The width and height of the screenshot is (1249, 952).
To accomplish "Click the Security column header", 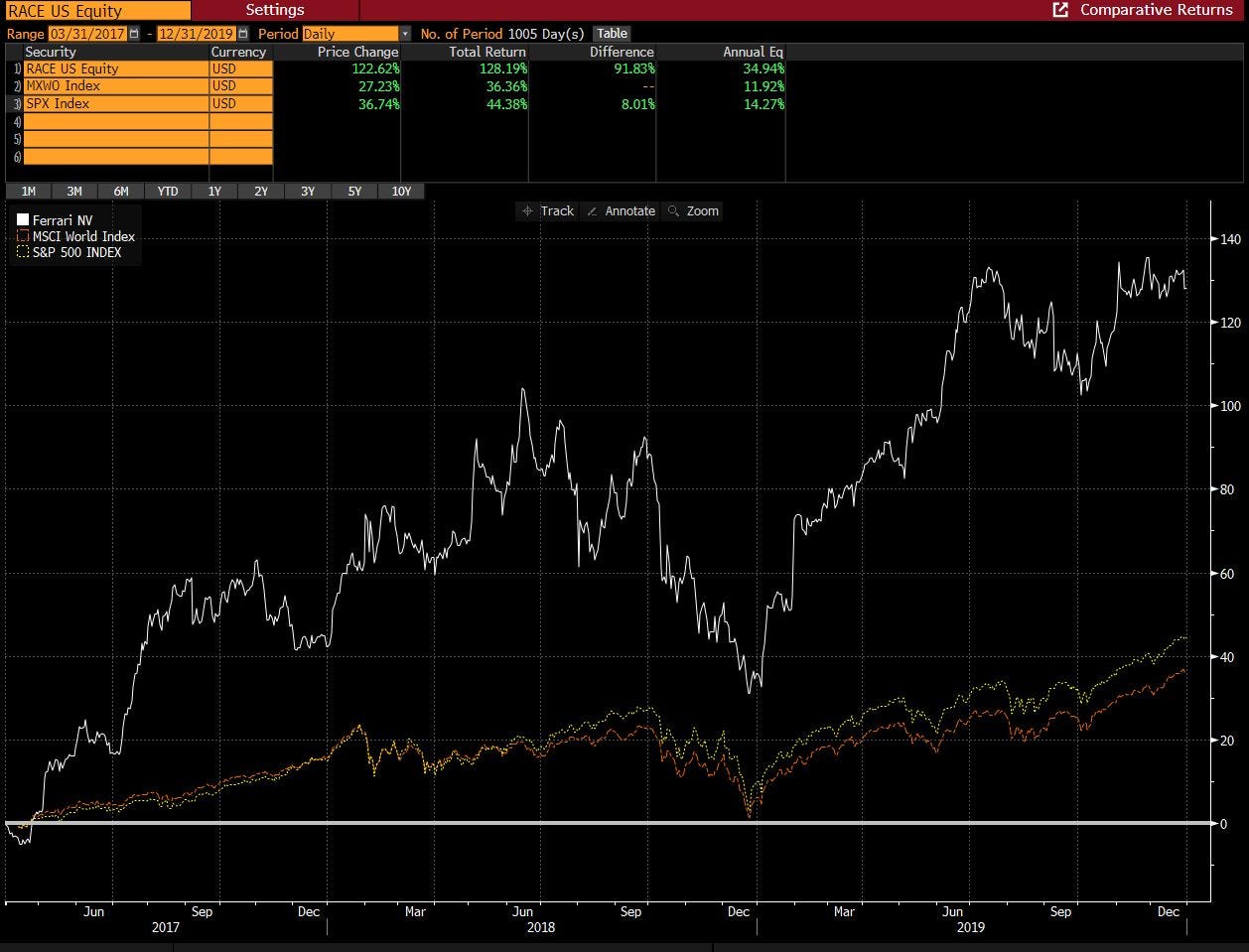I will point(51,52).
